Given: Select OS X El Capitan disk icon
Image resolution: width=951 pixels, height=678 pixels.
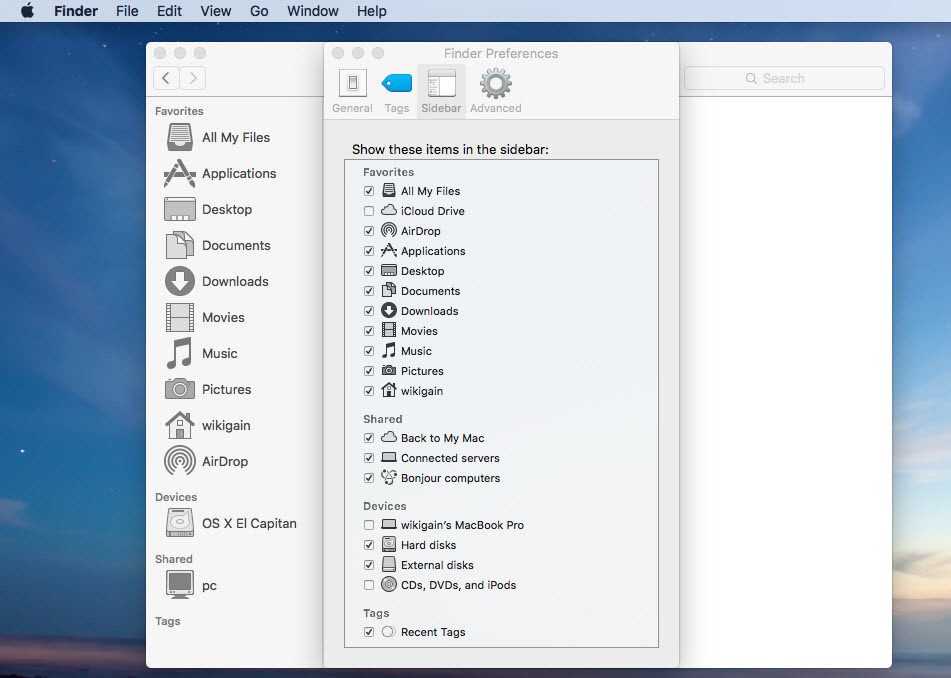Looking at the screenshot, I should tap(180, 523).
